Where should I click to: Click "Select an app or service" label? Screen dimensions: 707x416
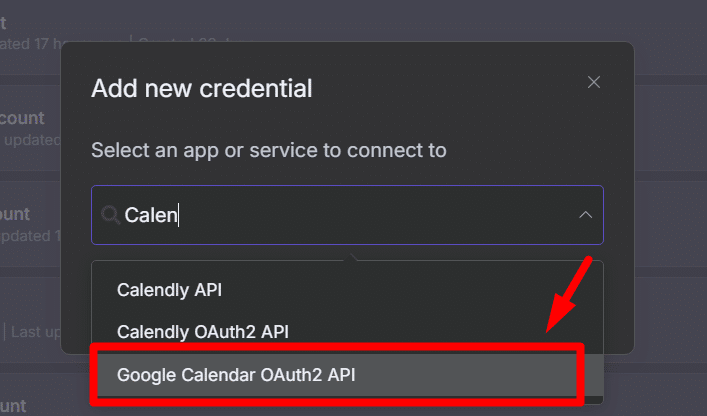(x=269, y=150)
